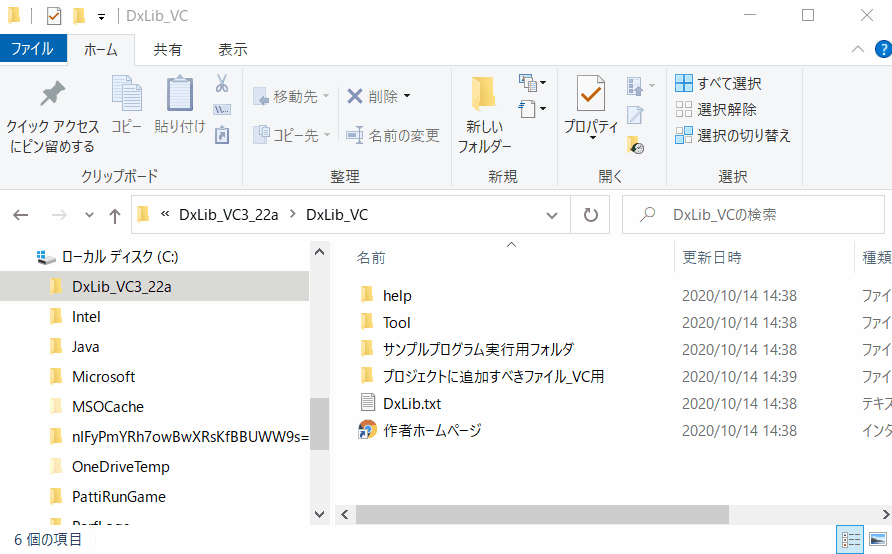Open the Help question mark icon
This screenshot has height=554, width=892.
[883, 49]
